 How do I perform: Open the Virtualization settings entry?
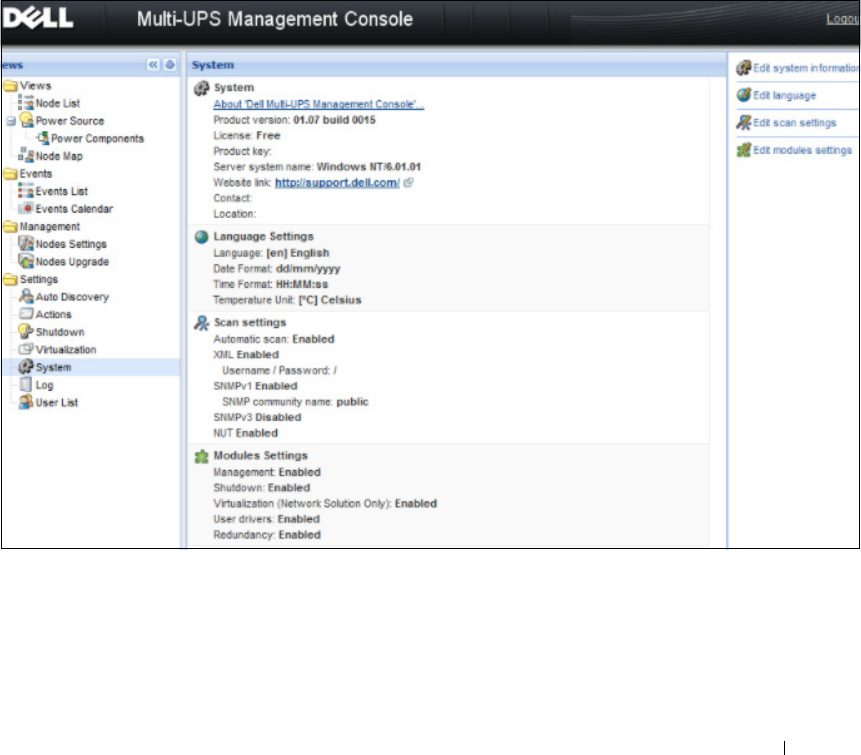click(65, 350)
